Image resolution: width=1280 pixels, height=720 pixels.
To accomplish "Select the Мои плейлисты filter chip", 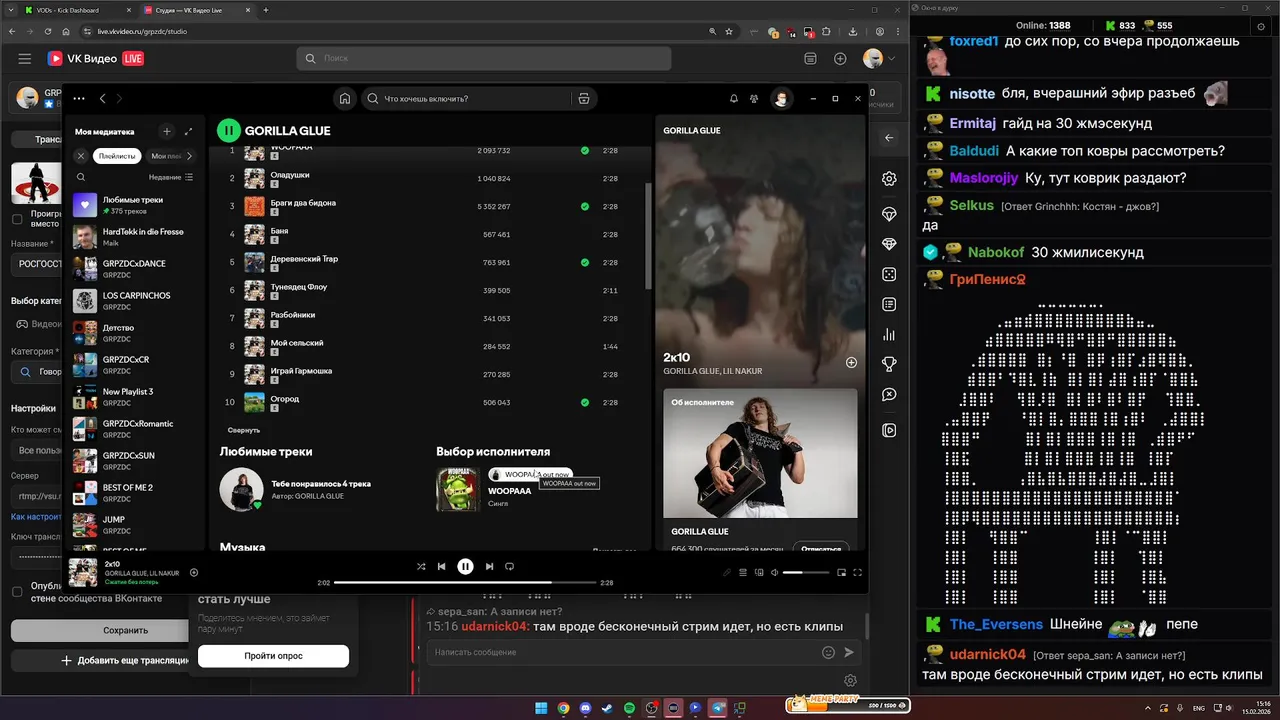I will coord(164,156).
